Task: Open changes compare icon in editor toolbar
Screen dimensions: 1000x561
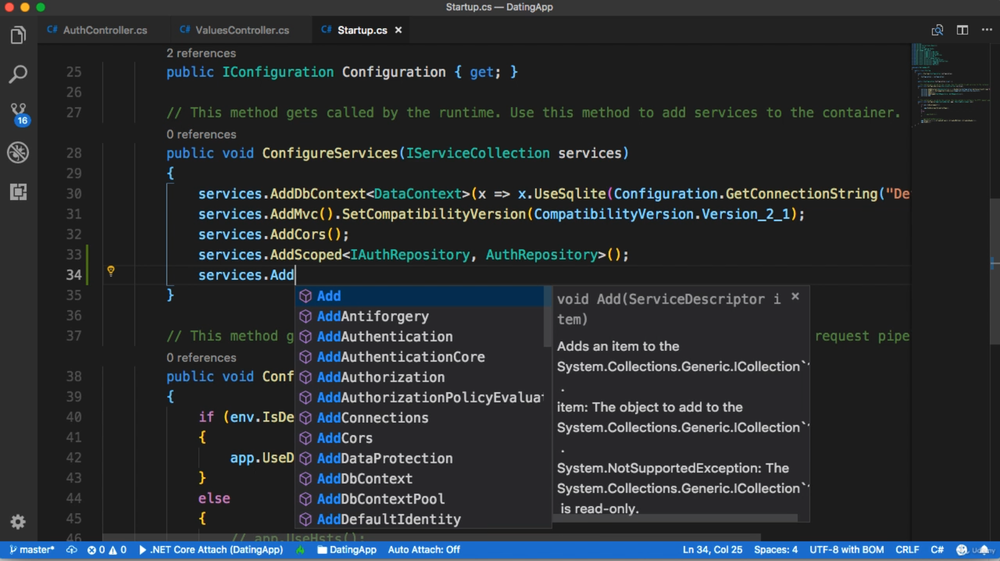Action: point(937,30)
